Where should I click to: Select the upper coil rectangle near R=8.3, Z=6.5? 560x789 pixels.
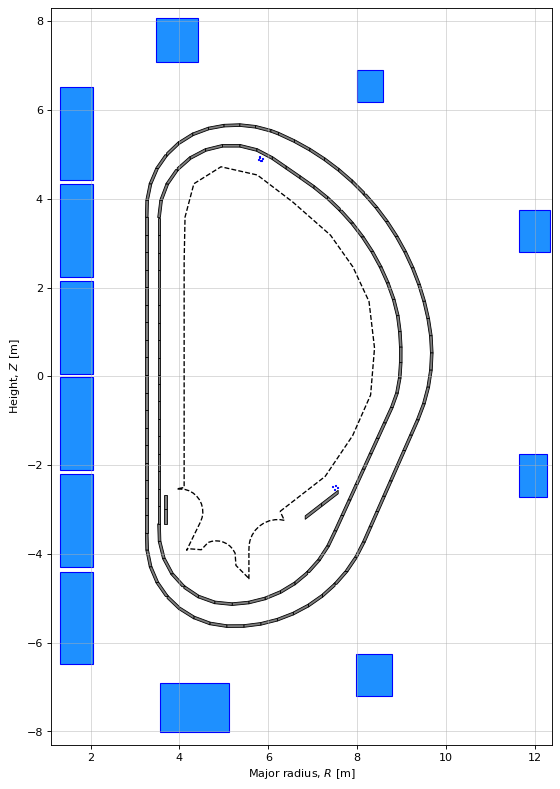click(x=370, y=87)
